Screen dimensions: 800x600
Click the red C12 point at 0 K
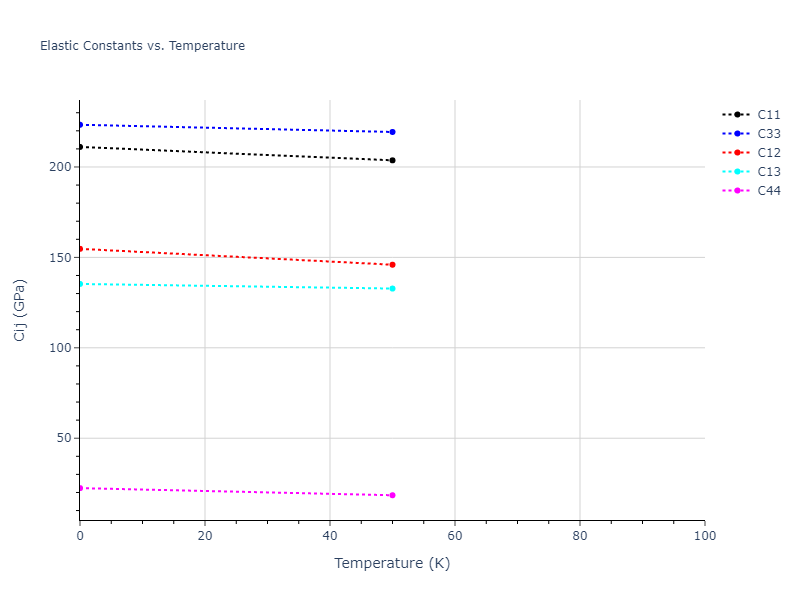pos(80,248)
